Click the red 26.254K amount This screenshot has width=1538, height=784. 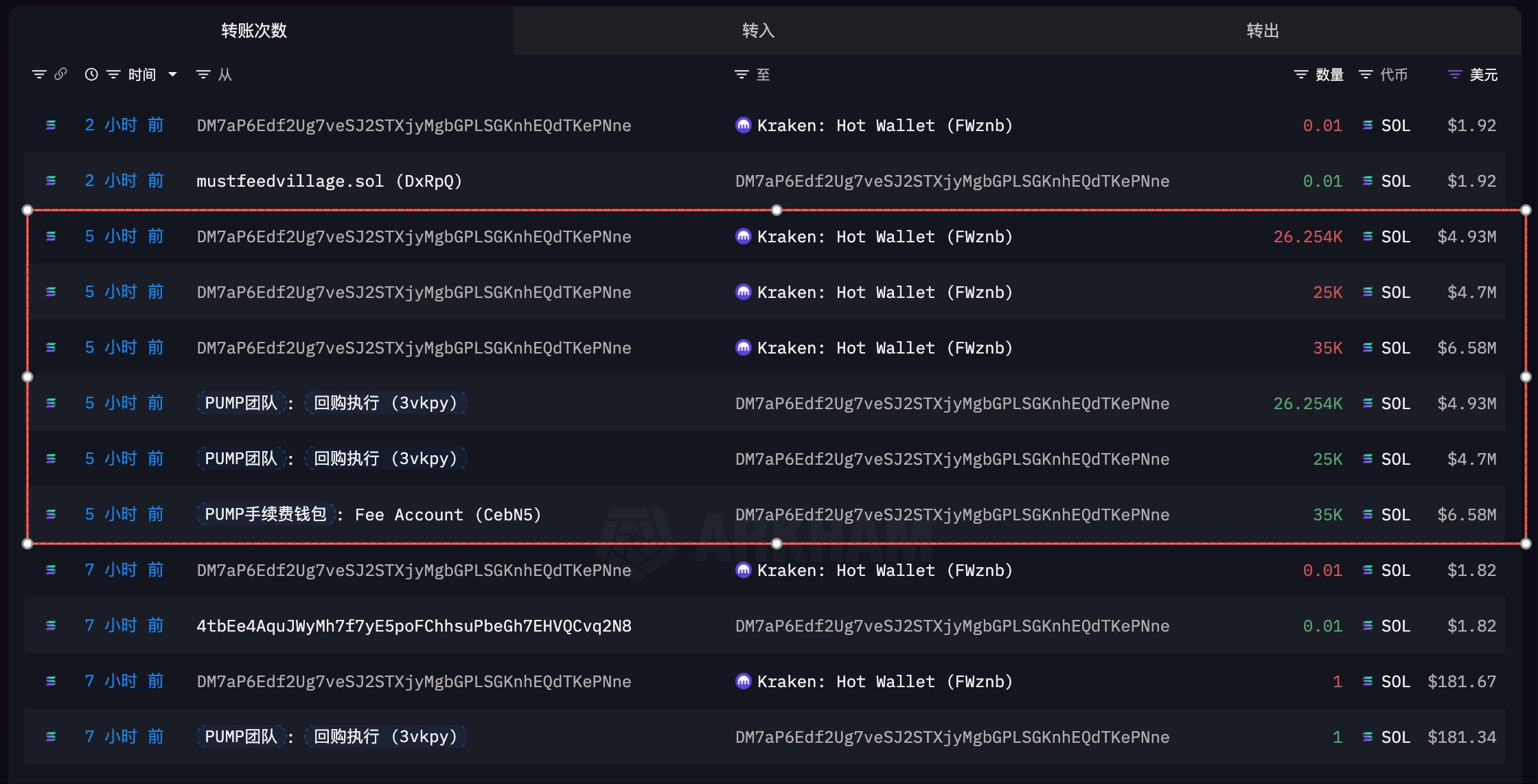coord(1308,237)
